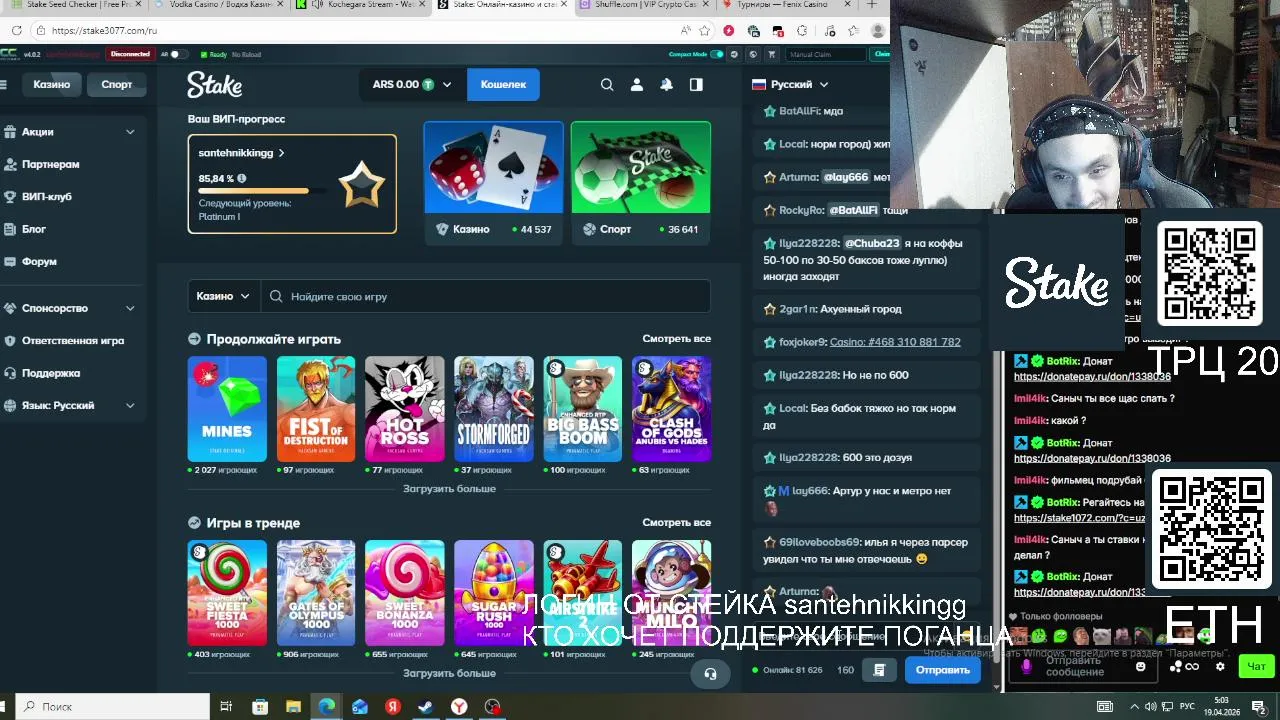This screenshot has height=720, width=1280.
Task: Open the Казино card with dice
Action: click(494, 182)
